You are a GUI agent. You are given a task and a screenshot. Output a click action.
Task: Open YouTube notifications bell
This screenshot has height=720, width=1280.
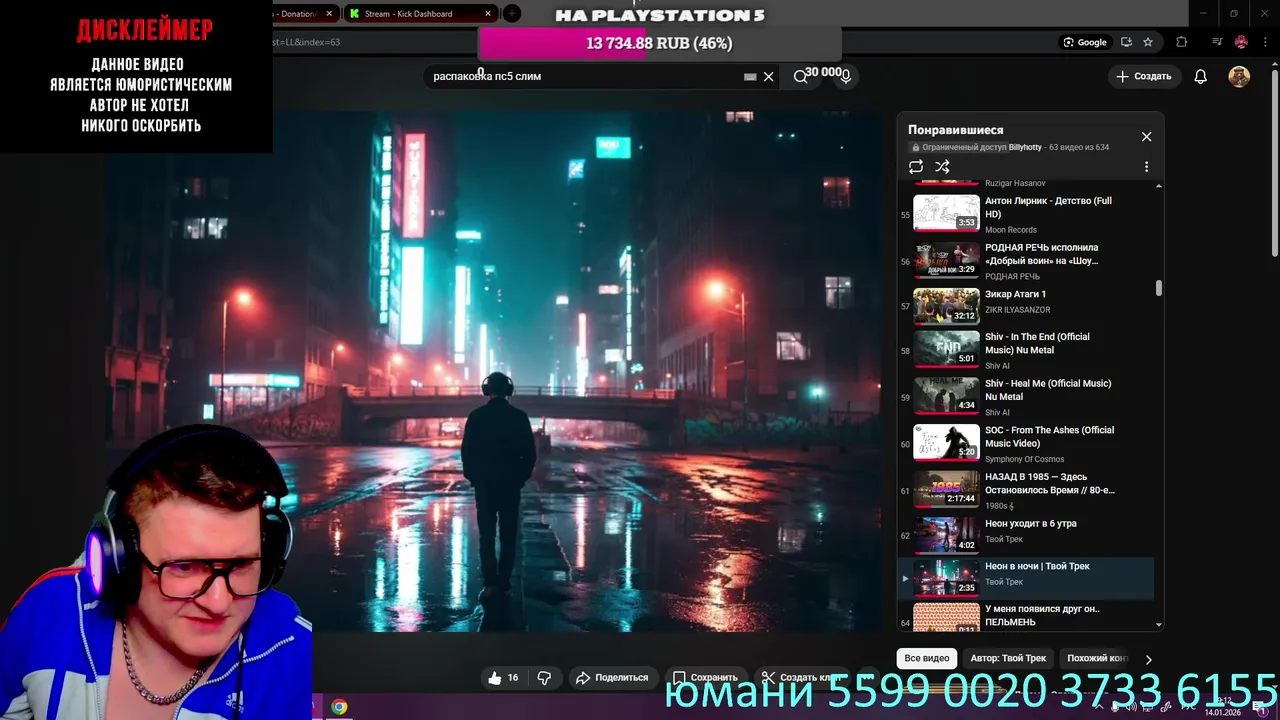tap(1201, 76)
